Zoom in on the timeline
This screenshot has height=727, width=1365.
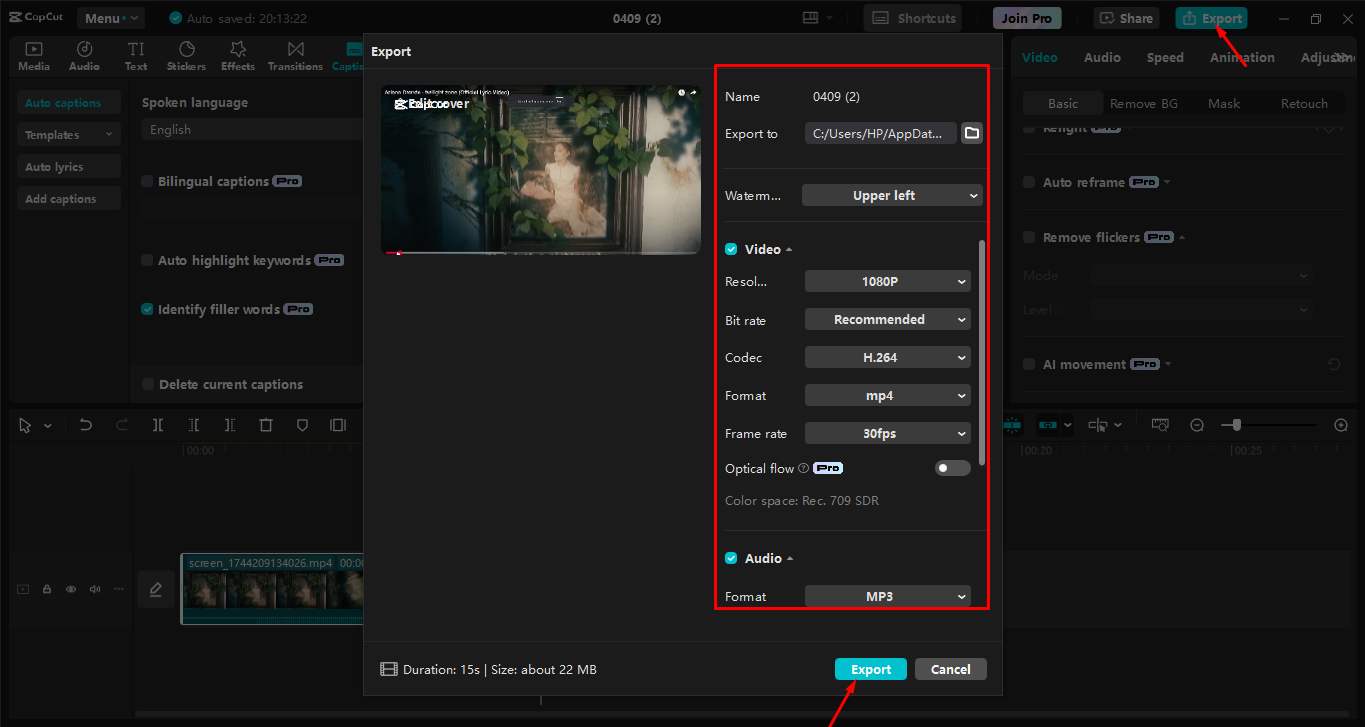[x=1340, y=424]
